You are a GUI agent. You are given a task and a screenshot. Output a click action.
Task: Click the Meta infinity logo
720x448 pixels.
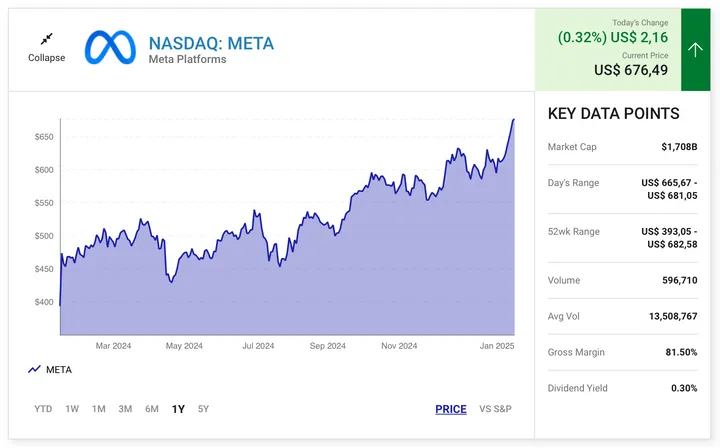[109, 48]
